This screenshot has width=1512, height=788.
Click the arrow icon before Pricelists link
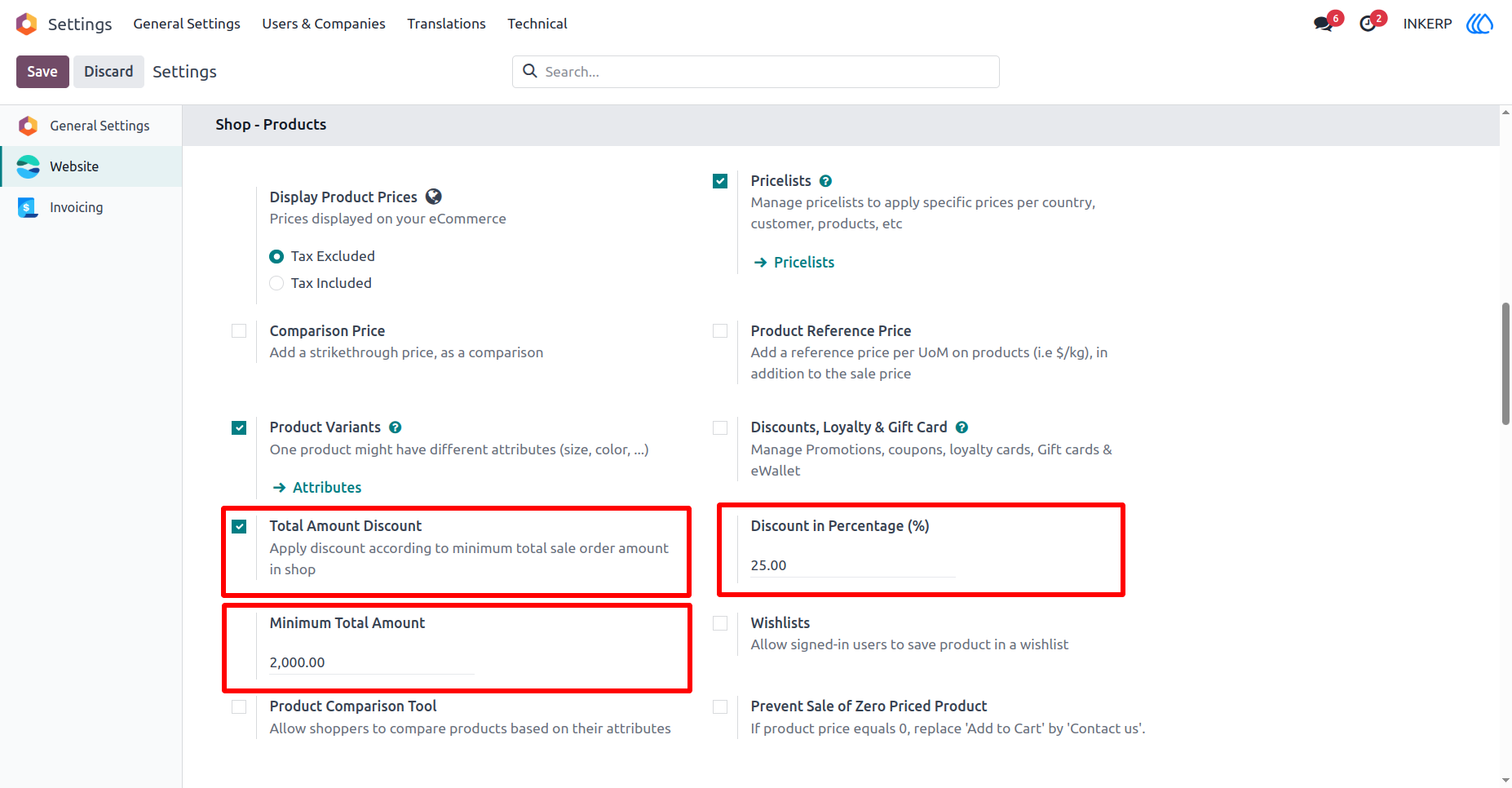760,262
